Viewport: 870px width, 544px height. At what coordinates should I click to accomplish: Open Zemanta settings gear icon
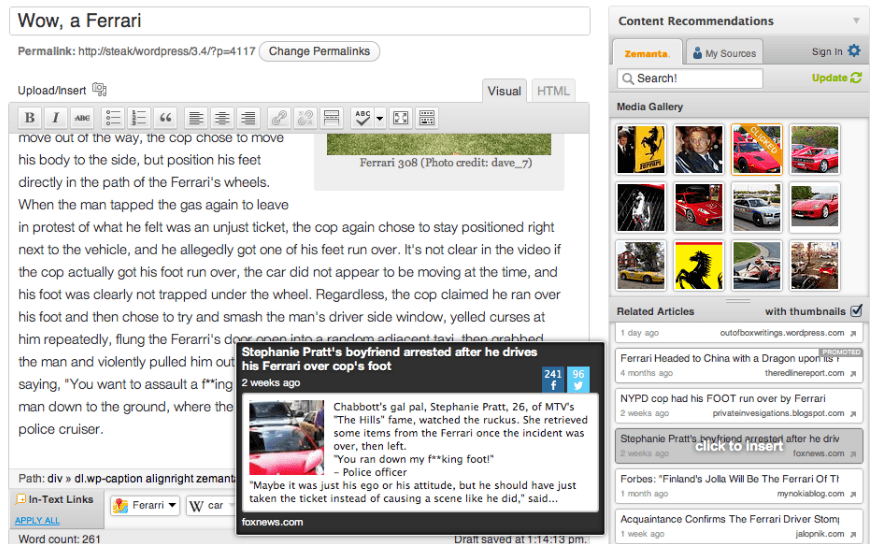coord(854,51)
